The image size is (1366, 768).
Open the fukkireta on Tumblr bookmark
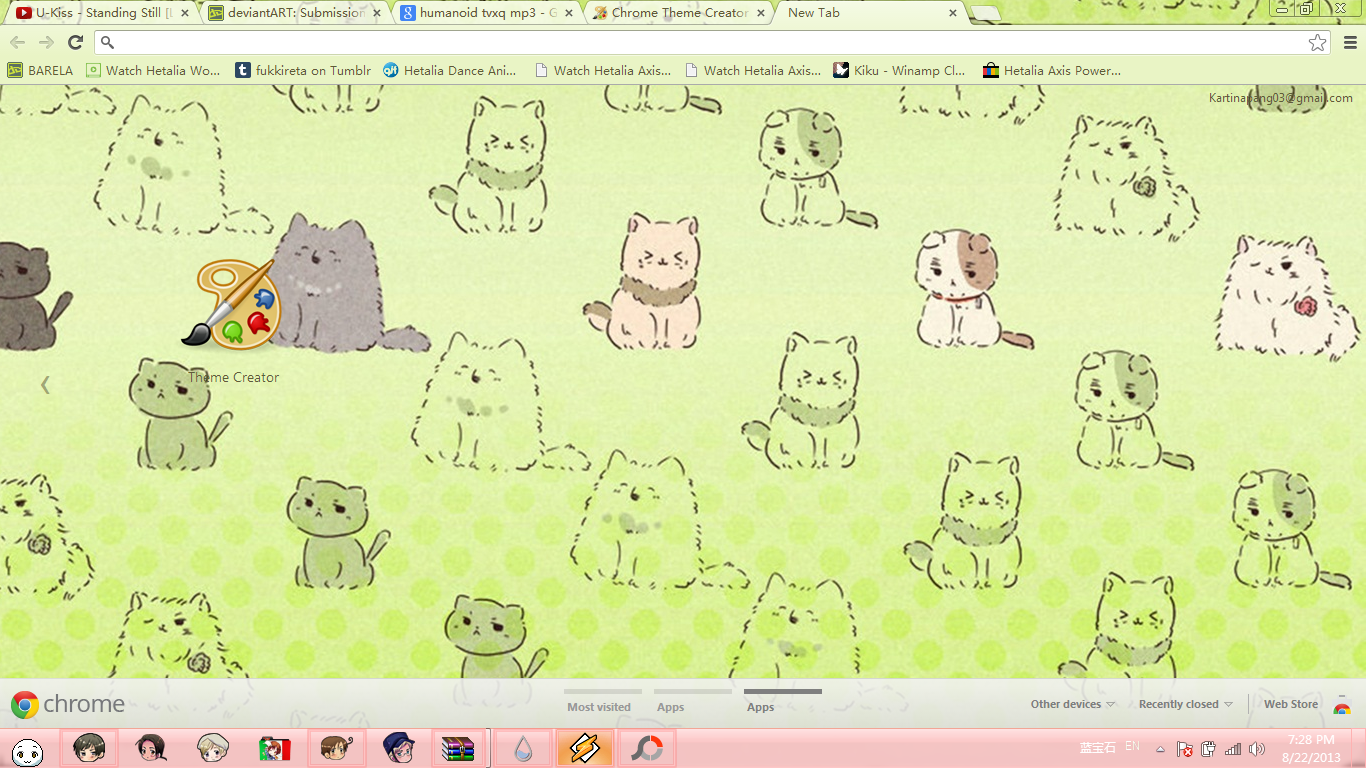tap(303, 70)
